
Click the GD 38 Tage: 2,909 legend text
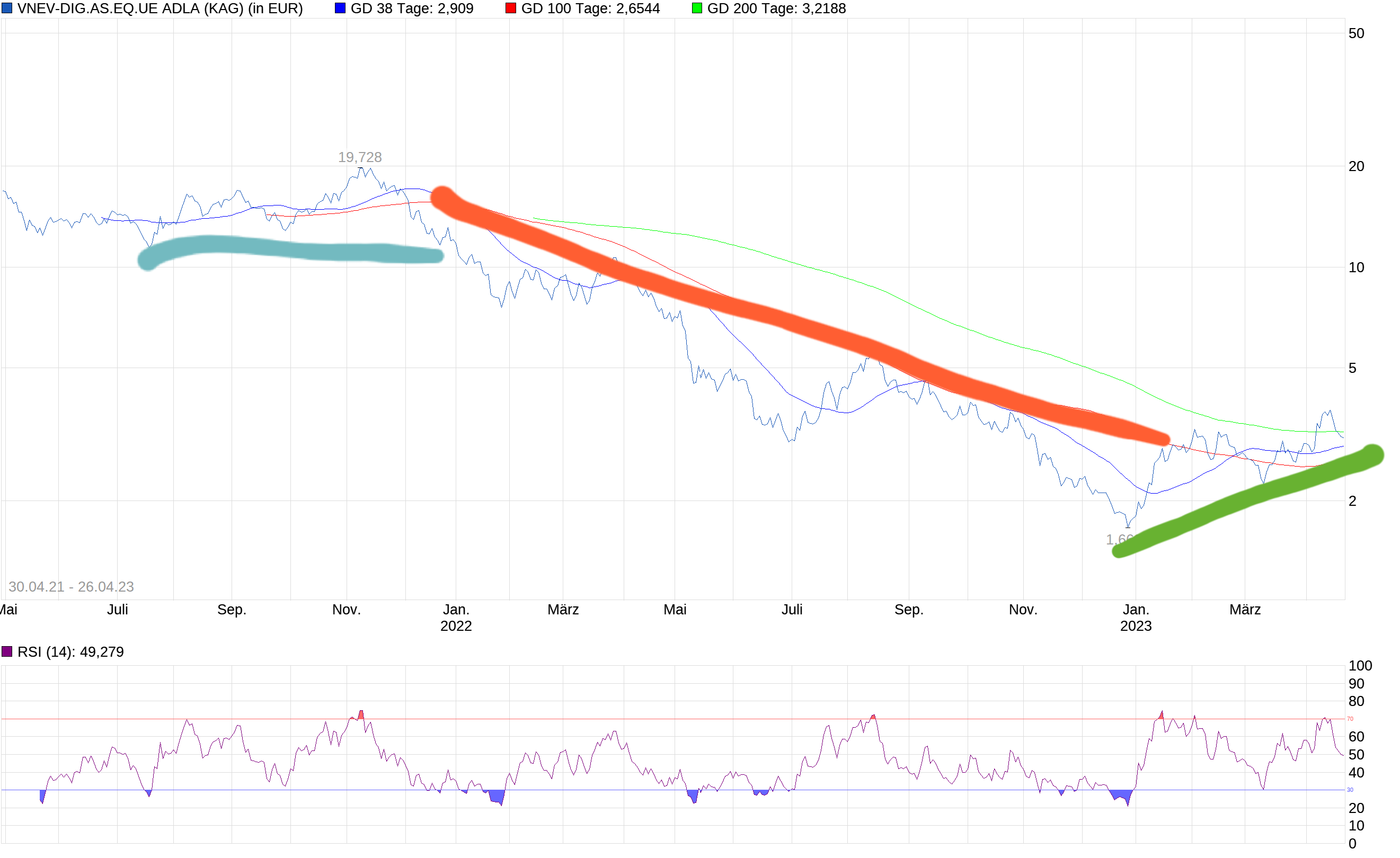point(412,8)
